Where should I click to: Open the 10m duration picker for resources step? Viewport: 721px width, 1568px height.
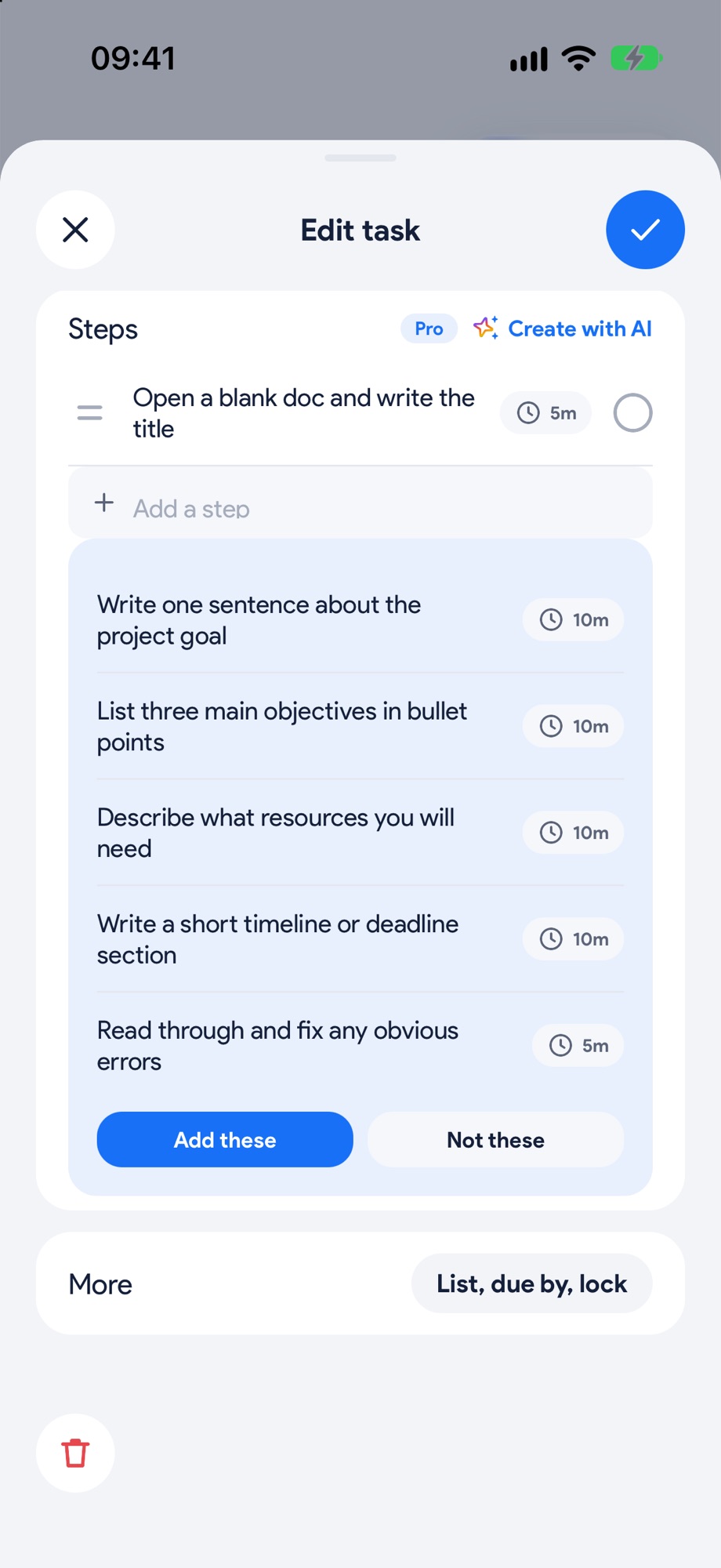573,832
